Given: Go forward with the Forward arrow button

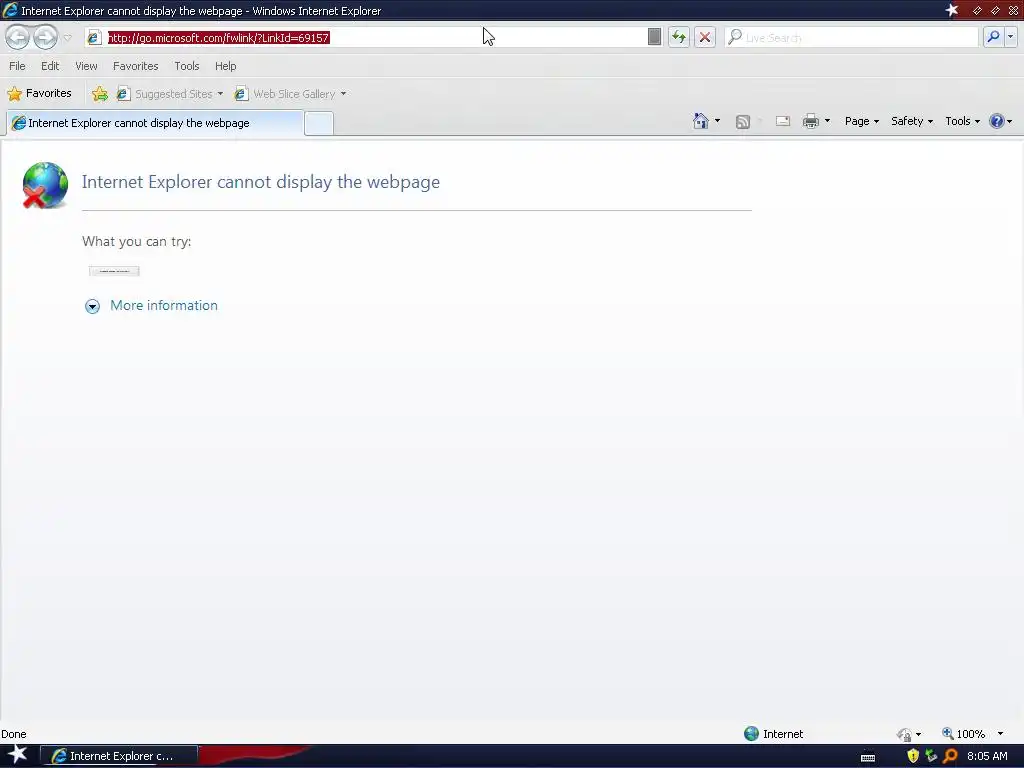Looking at the screenshot, I should (x=45, y=37).
